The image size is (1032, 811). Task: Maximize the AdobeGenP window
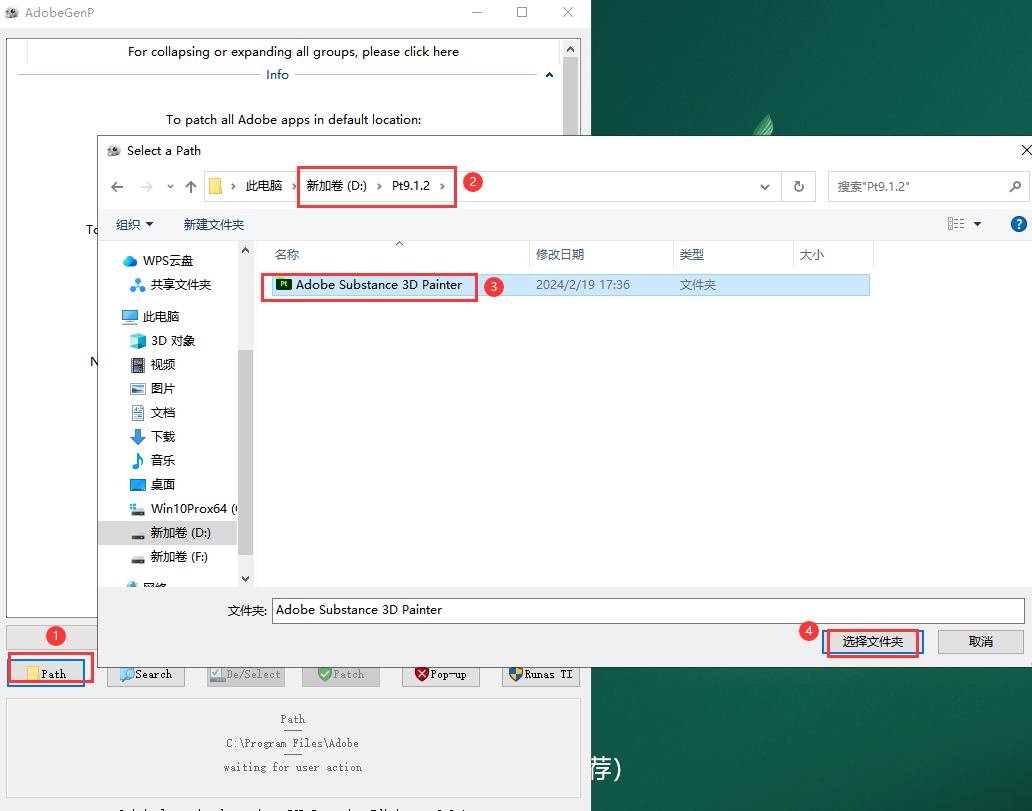pos(522,12)
